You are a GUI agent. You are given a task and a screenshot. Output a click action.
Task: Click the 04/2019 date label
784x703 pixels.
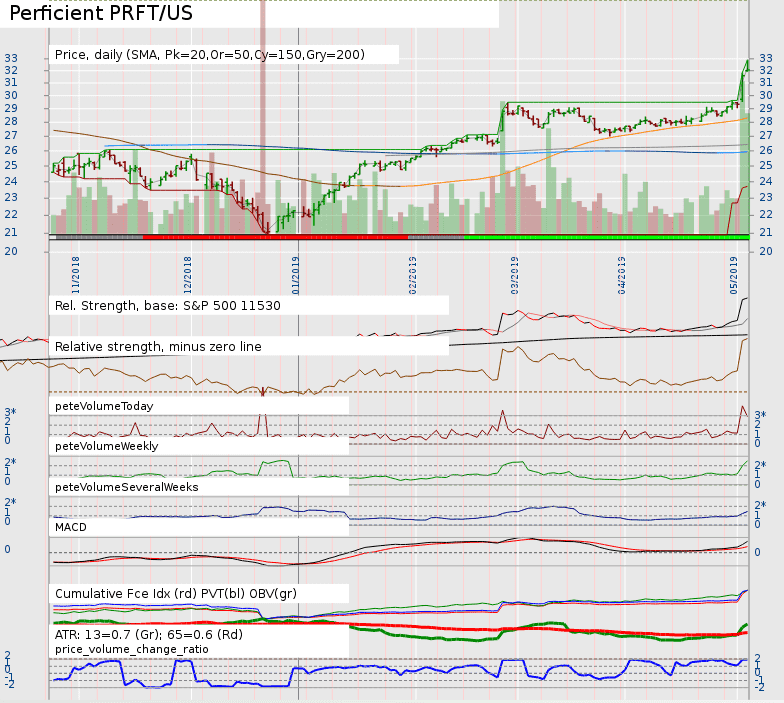point(621,274)
